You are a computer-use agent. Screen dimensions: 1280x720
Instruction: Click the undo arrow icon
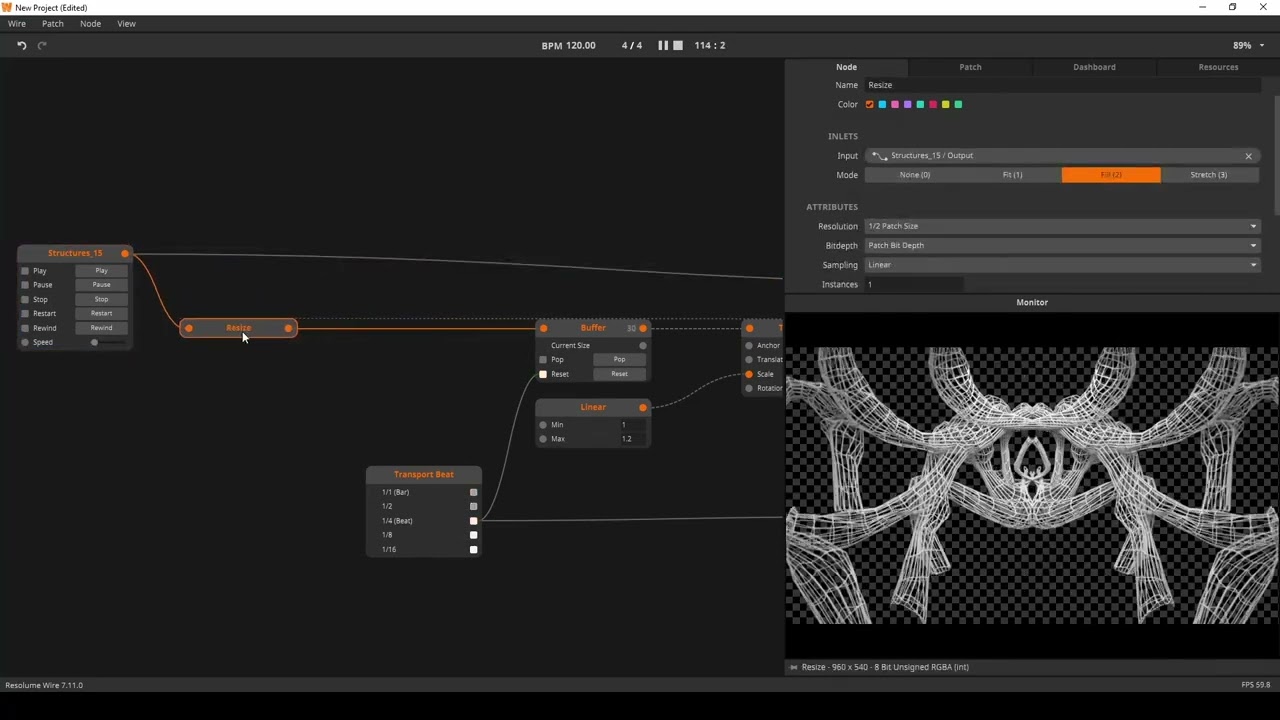(21, 45)
